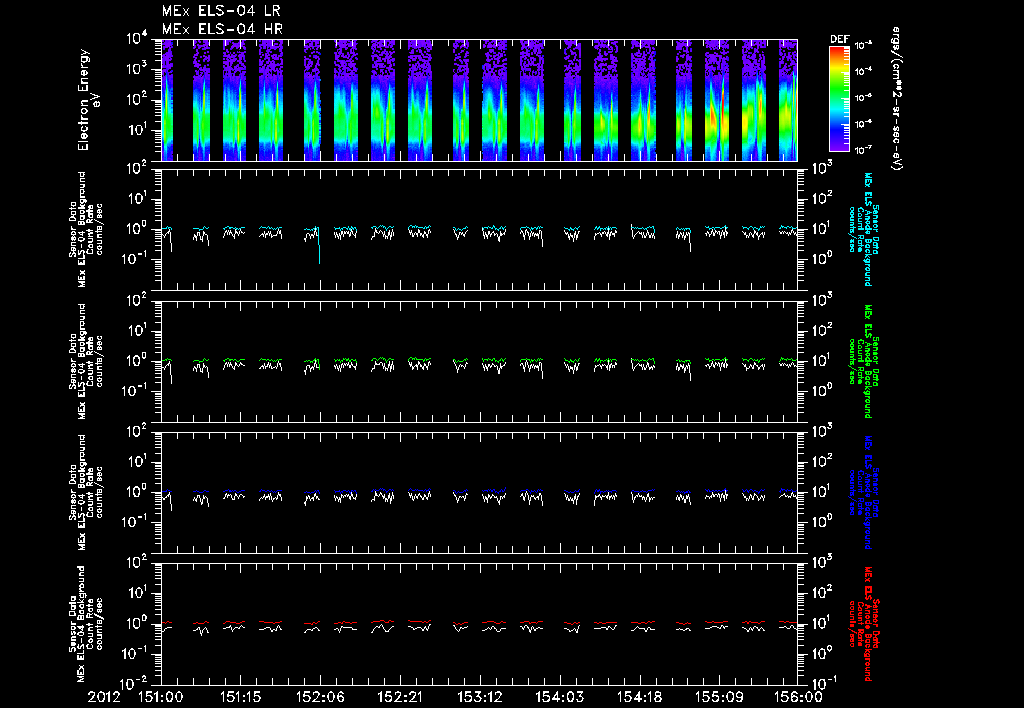Select the '156:00' time axis label

coord(799,697)
